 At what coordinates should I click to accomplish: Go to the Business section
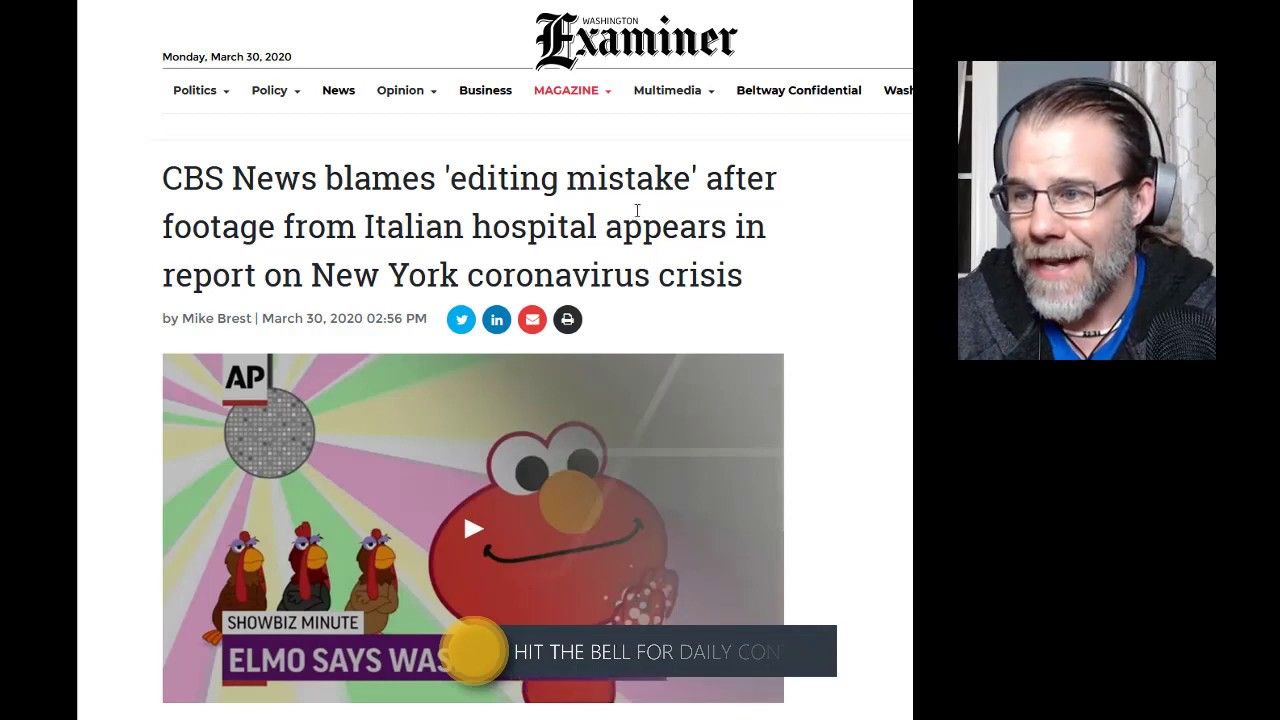(485, 90)
